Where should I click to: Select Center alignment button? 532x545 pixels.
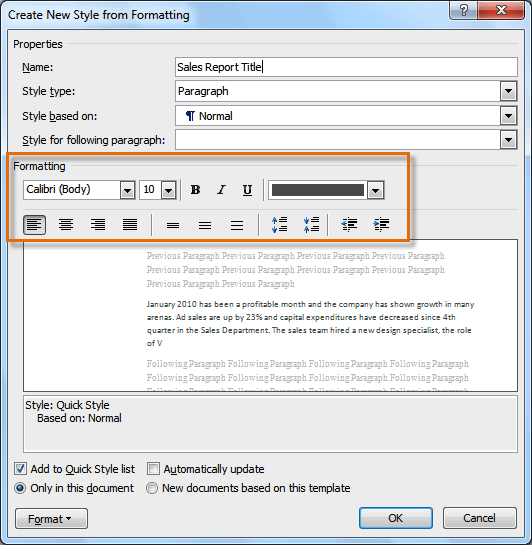[66, 225]
